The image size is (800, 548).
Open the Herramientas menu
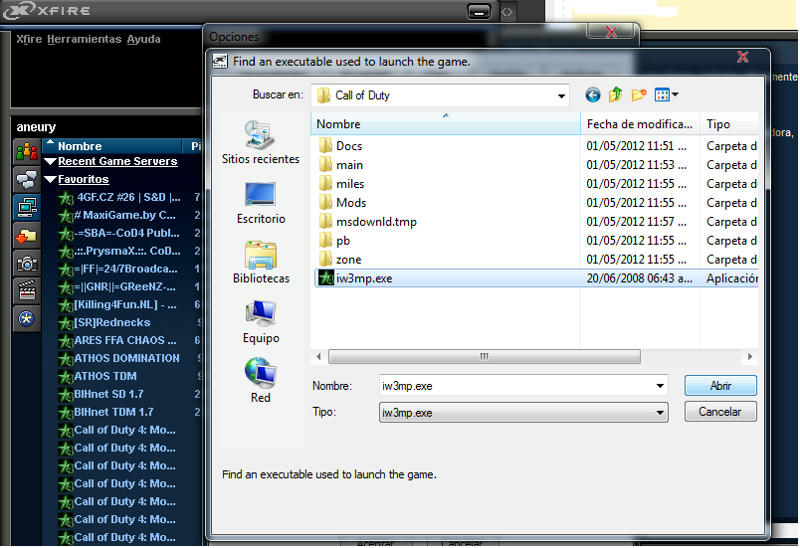point(84,39)
